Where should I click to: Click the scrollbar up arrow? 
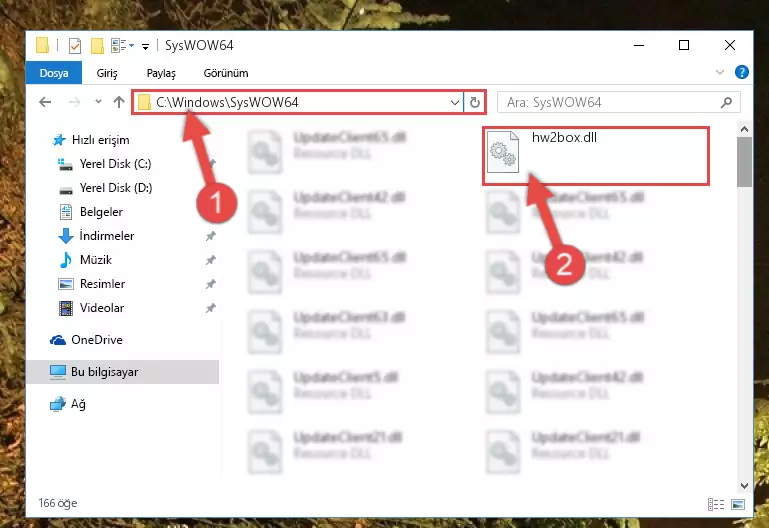744,129
